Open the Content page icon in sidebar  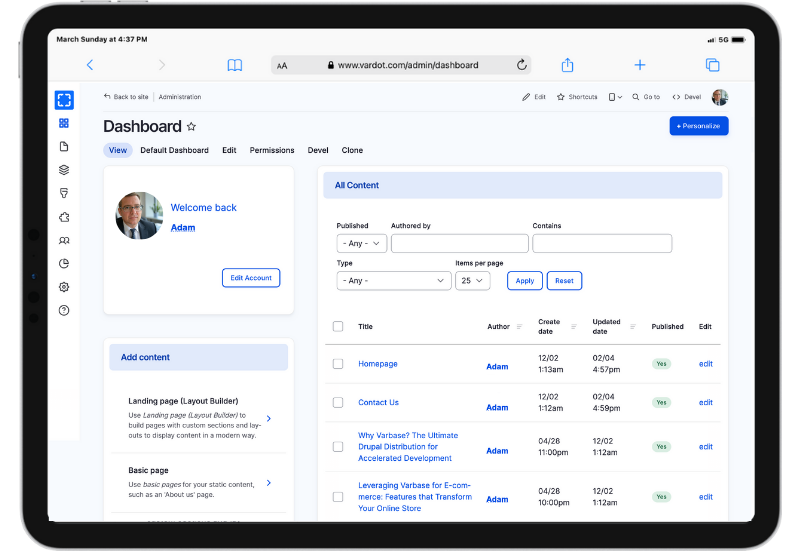tap(64, 146)
